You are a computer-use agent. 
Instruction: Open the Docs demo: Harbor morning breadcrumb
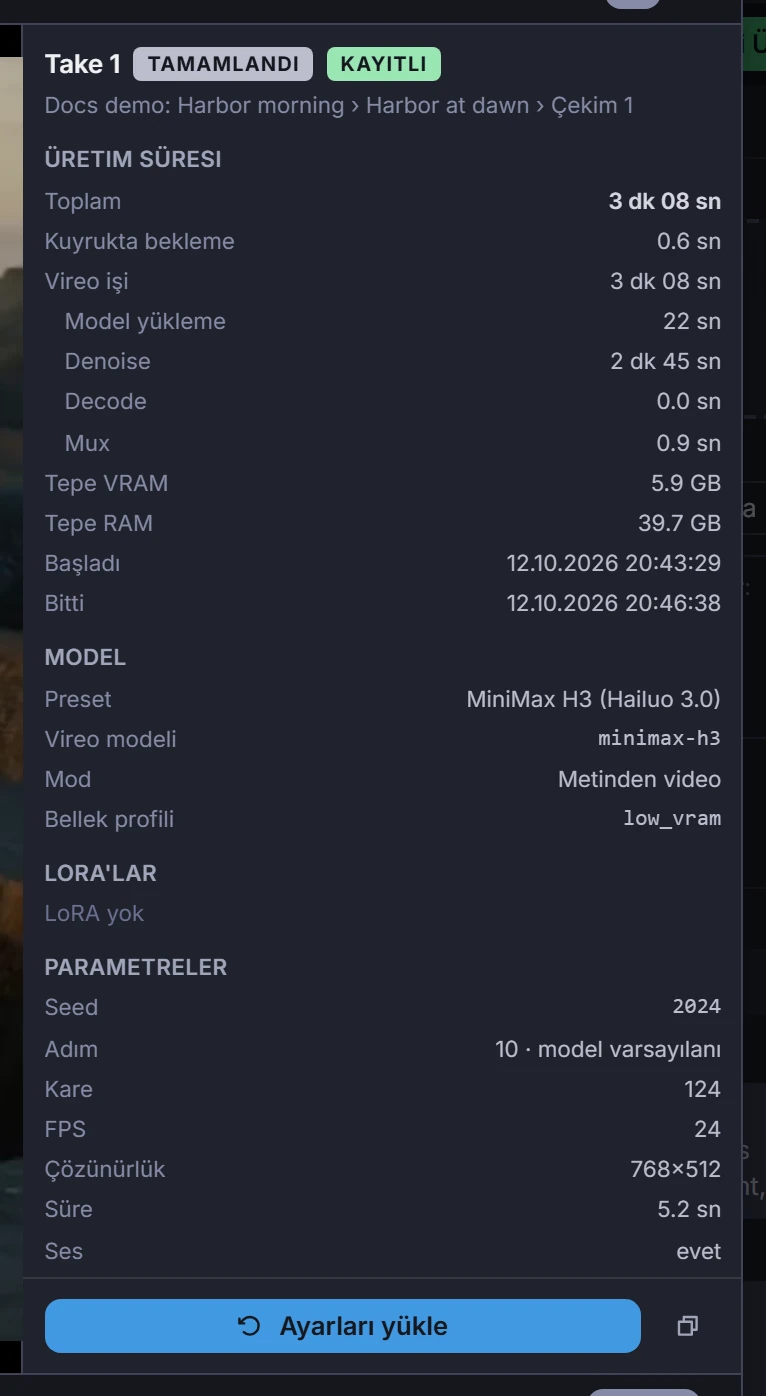pyautogui.click(x=194, y=105)
